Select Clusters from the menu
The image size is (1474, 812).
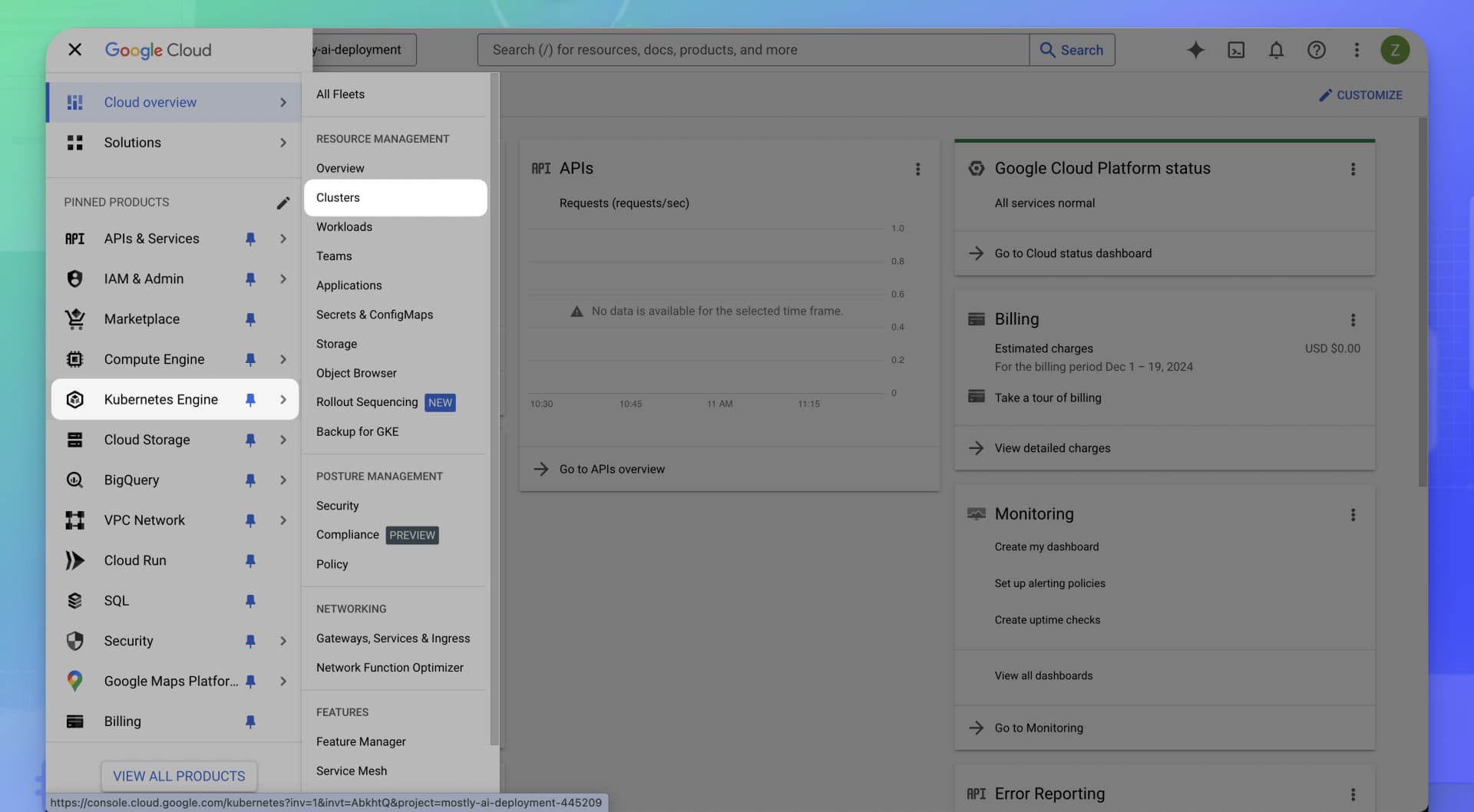339,197
